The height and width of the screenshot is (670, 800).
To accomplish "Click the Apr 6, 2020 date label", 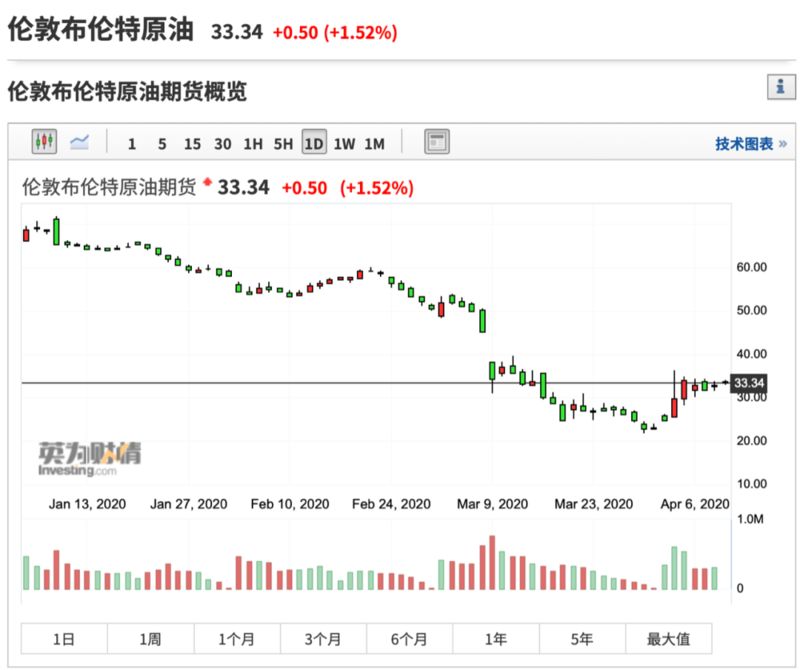I will 695,504.
